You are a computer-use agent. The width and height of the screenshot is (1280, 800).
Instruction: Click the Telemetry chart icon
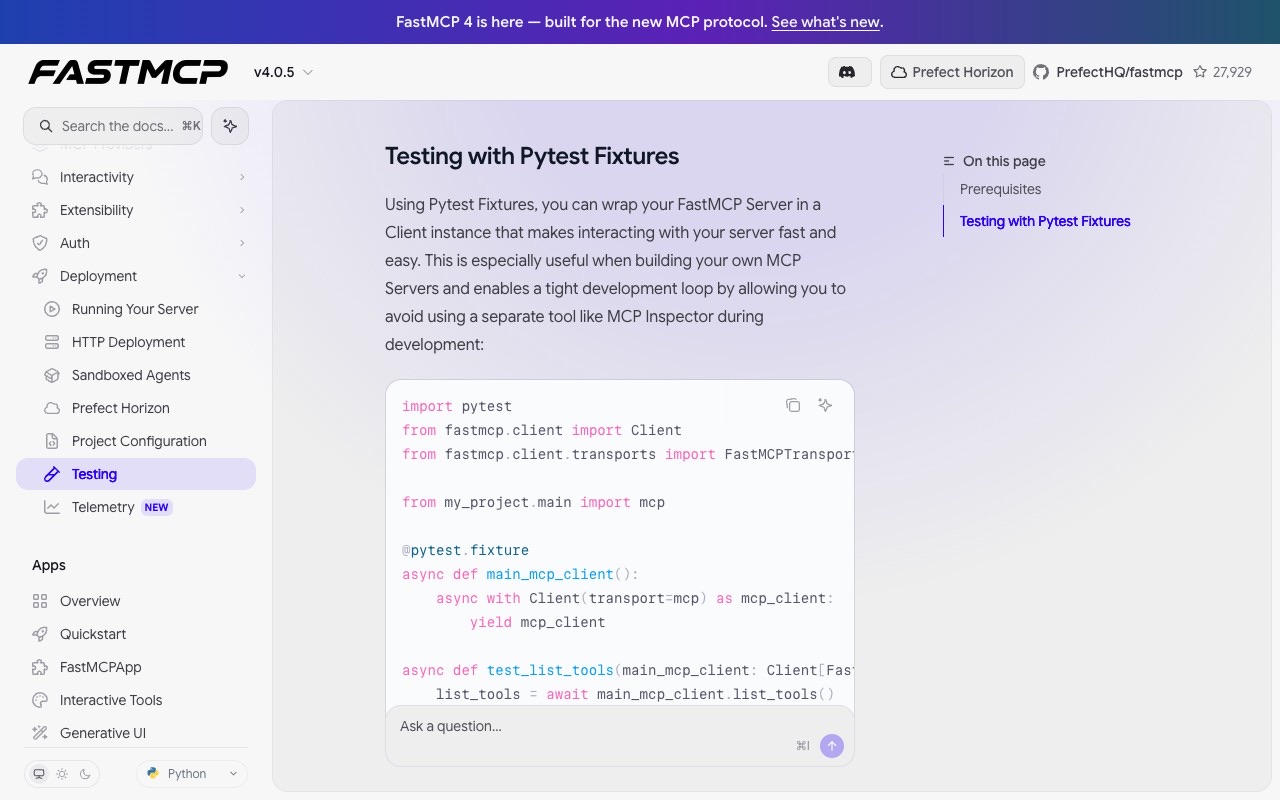coord(52,507)
